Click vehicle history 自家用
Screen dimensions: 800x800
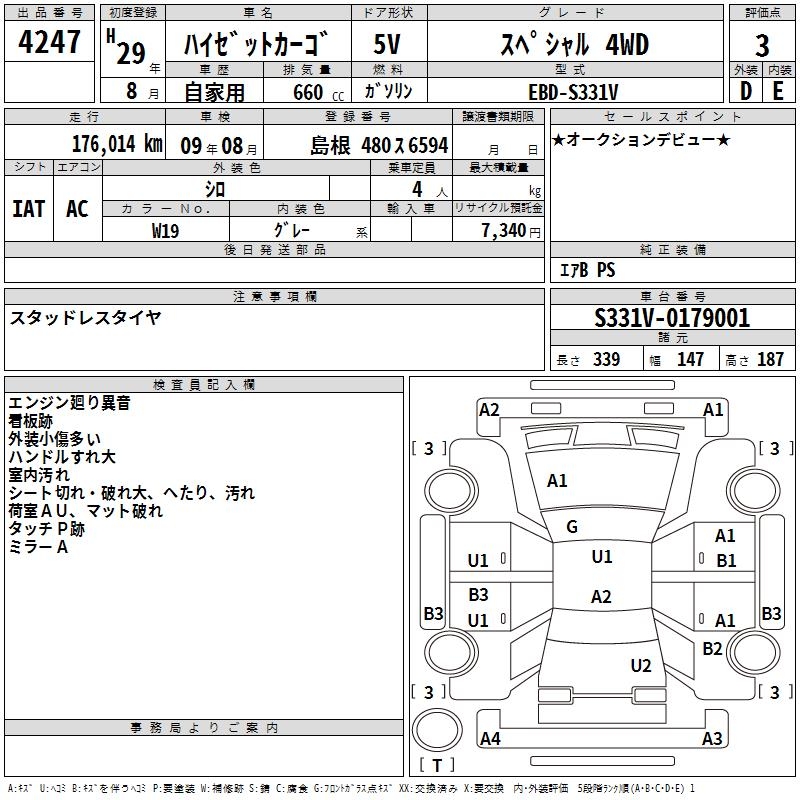[x=214, y=92]
